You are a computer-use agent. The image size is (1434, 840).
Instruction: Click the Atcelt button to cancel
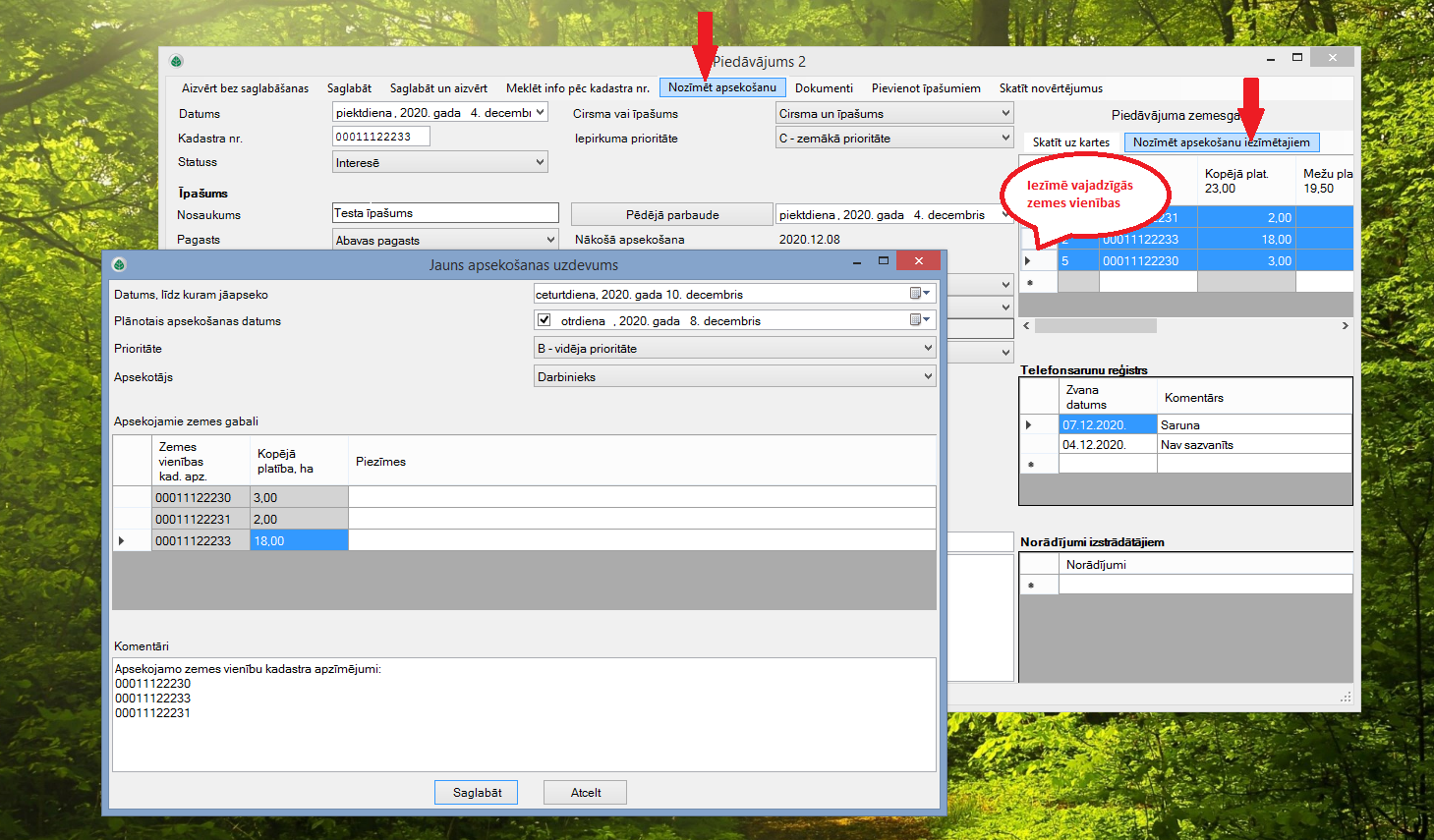click(586, 793)
